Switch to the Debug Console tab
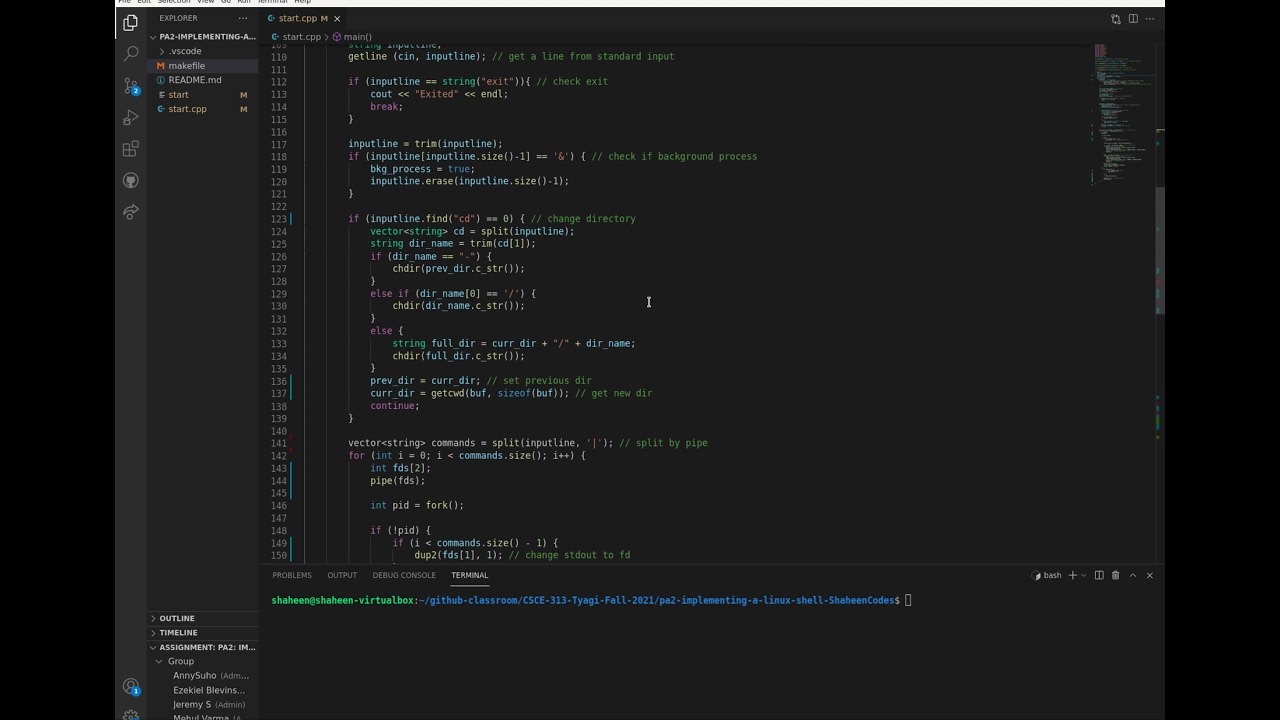 (x=404, y=575)
